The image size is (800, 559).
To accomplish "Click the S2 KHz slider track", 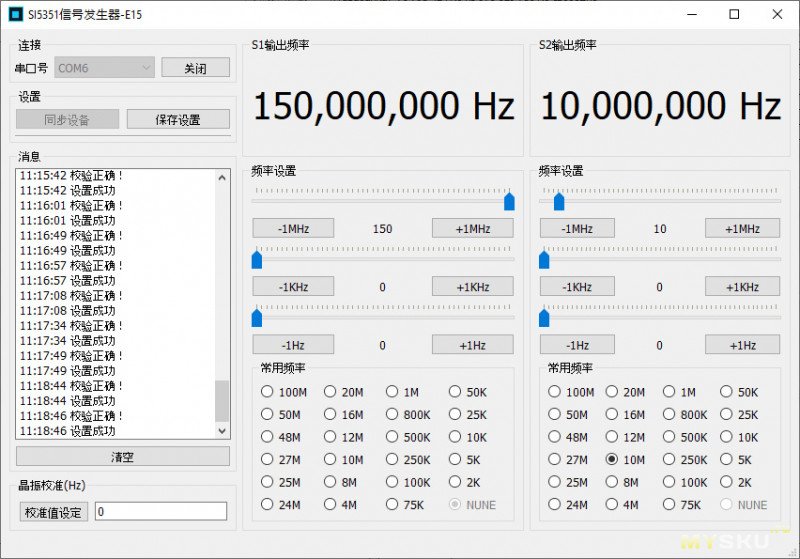I will (660, 260).
